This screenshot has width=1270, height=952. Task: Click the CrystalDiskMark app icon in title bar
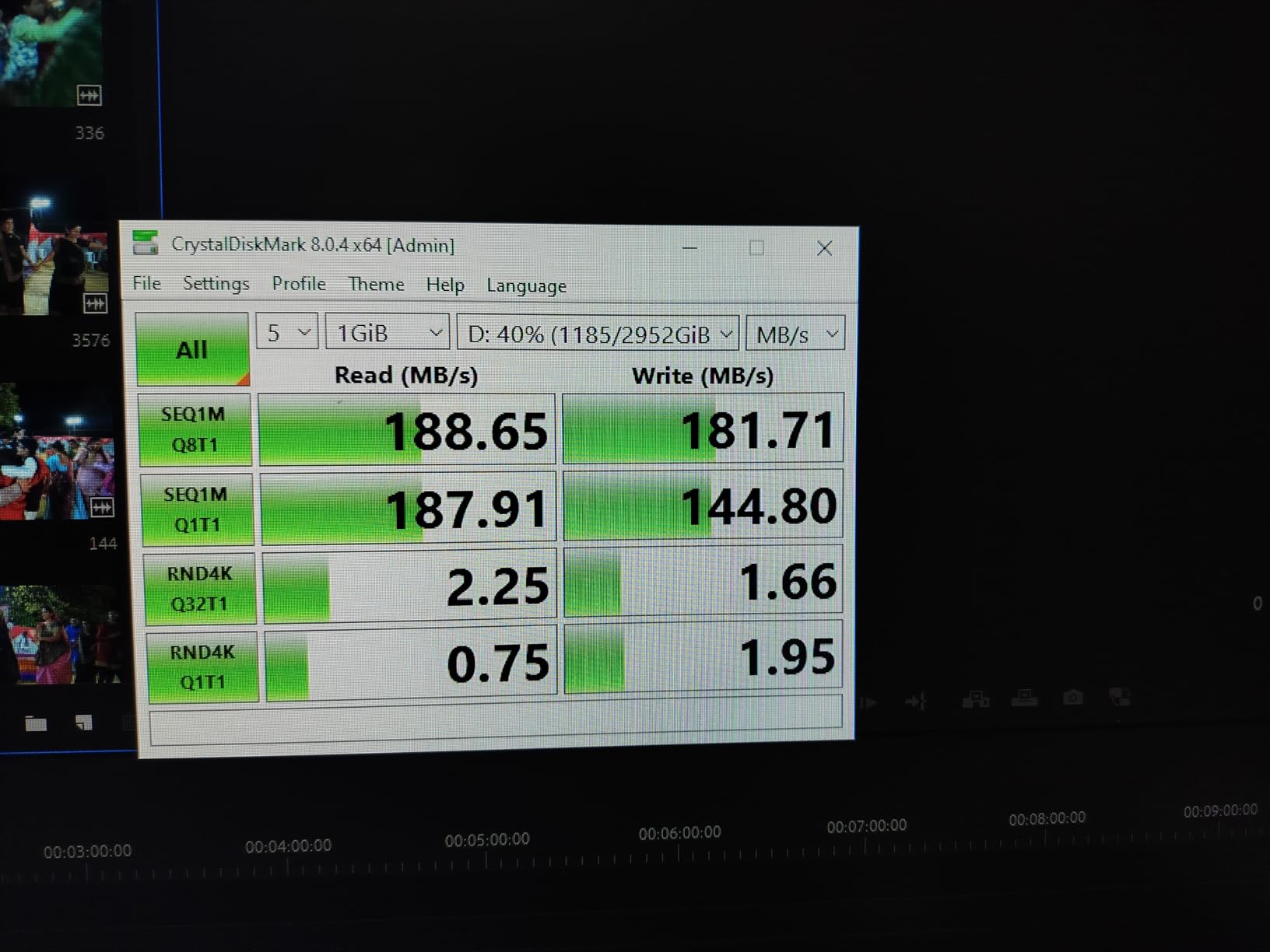tap(146, 243)
